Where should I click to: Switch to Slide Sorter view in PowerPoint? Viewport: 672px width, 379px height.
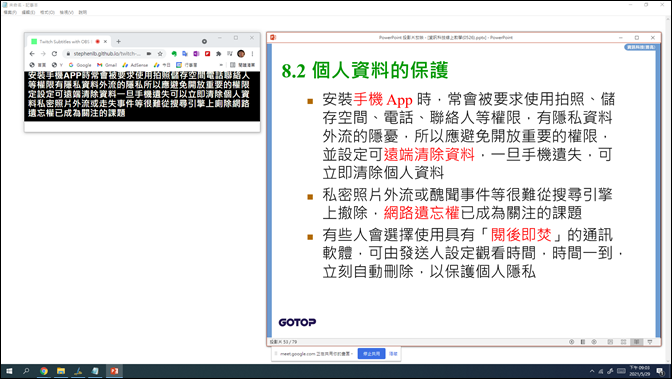[x=624, y=342]
